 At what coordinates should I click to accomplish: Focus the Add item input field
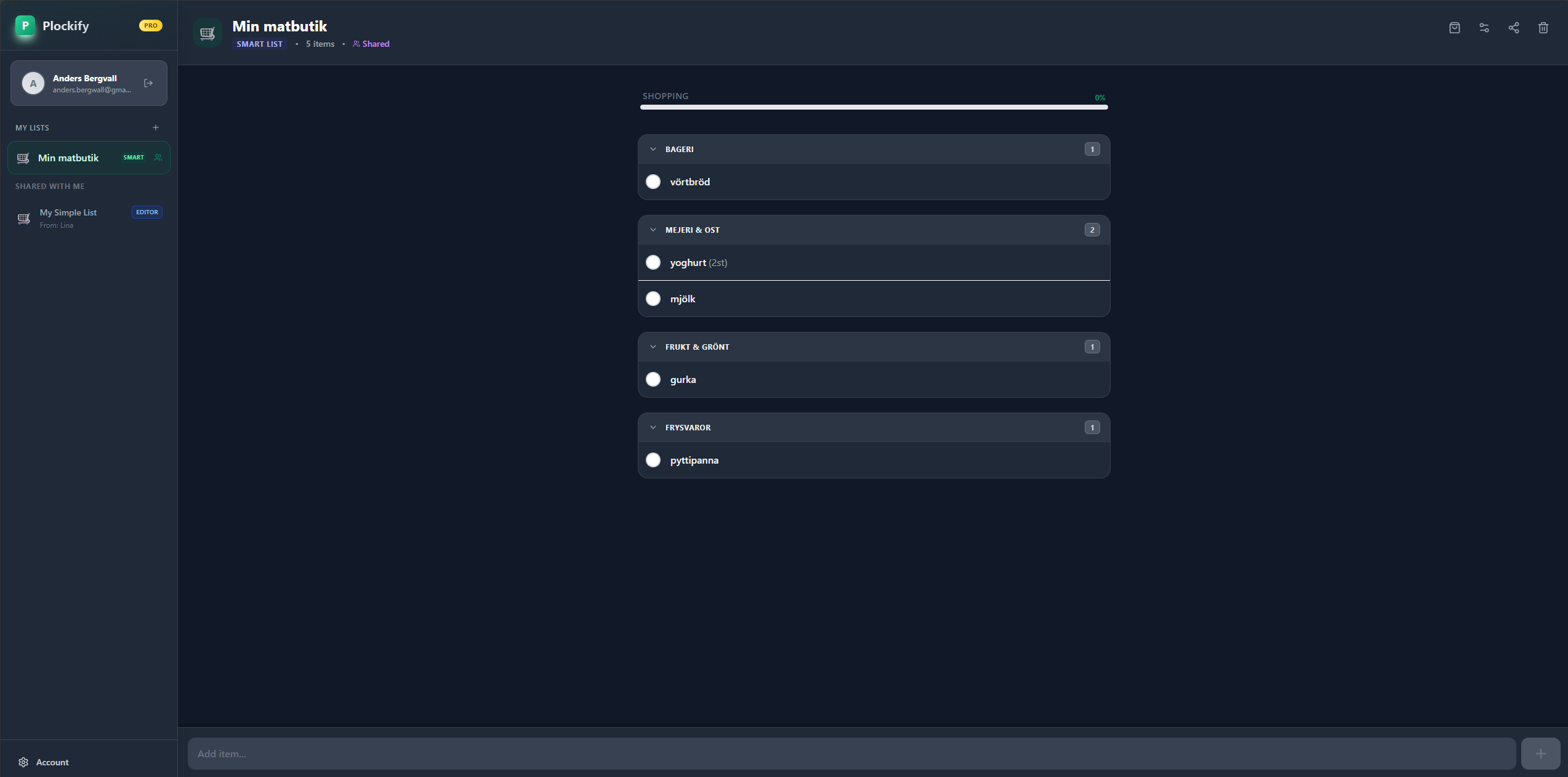[851, 754]
